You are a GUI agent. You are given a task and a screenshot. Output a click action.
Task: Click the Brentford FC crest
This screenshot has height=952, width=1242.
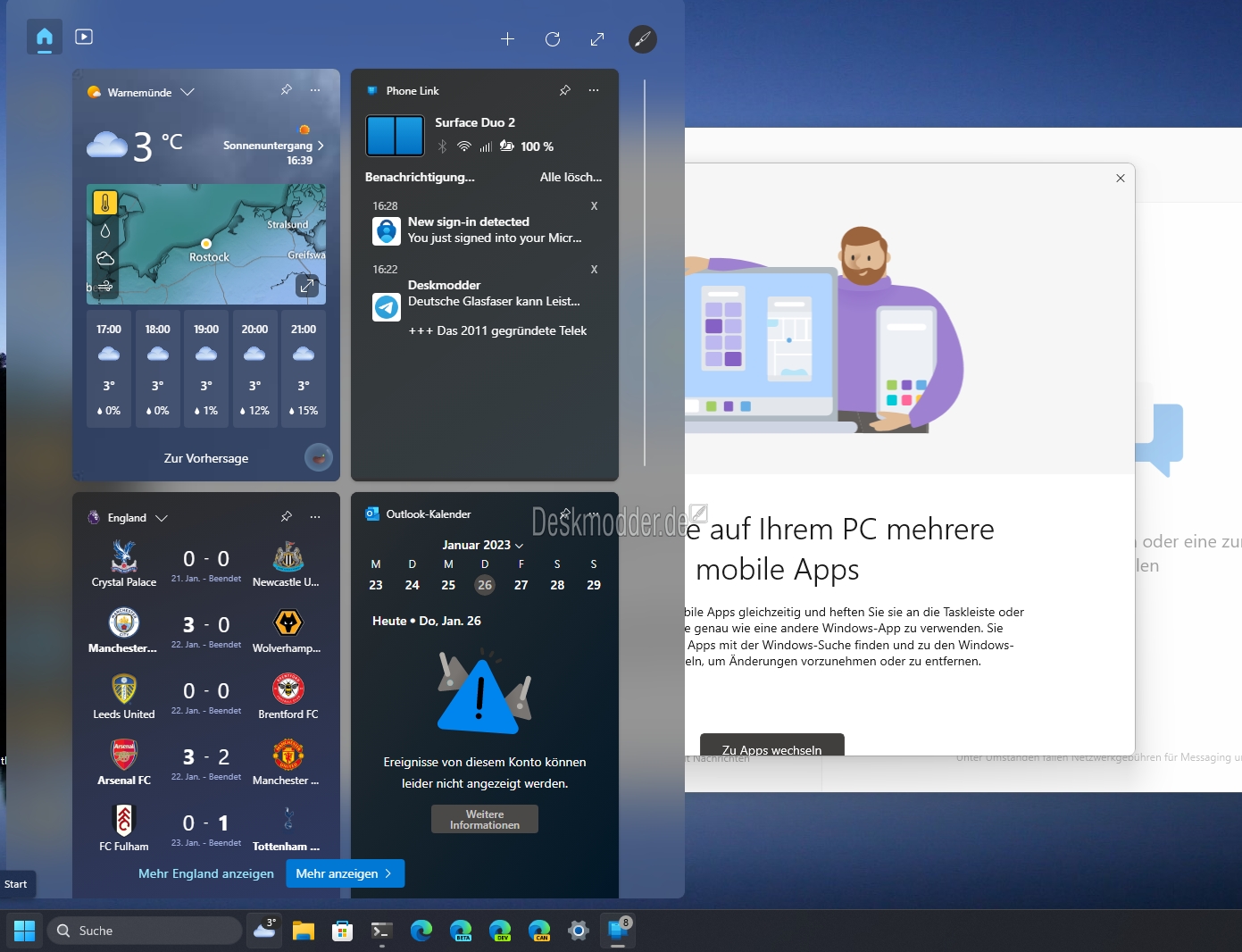288,689
